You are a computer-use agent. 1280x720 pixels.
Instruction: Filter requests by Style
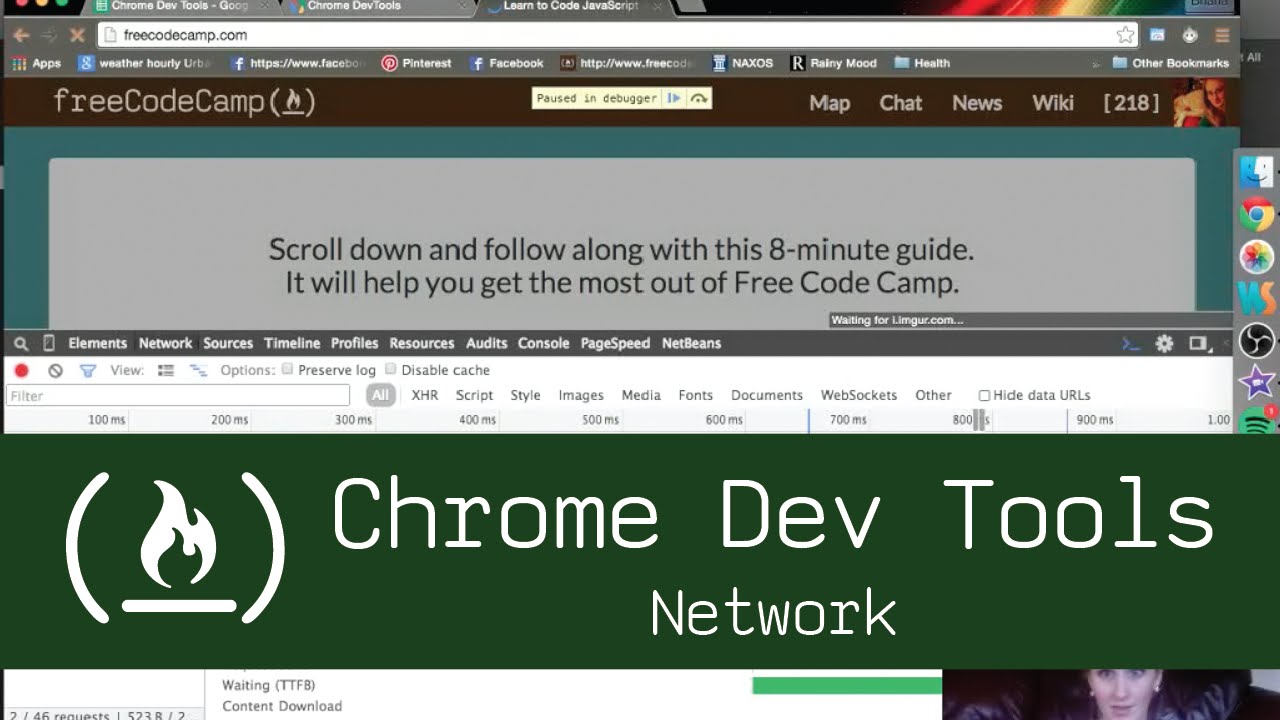(x=525, y=395)
